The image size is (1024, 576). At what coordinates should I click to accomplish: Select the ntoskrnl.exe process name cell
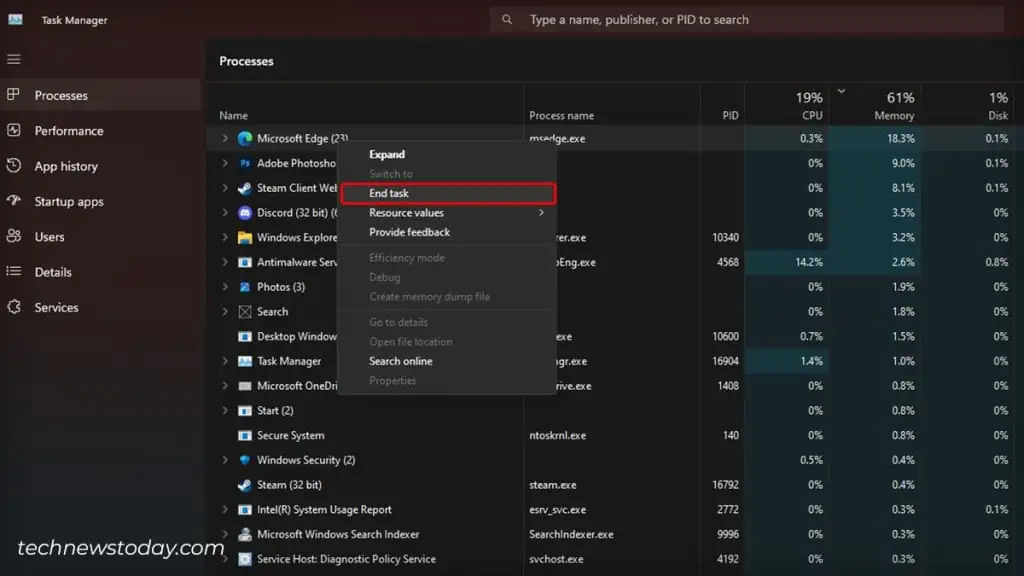(x=558, y=436)
